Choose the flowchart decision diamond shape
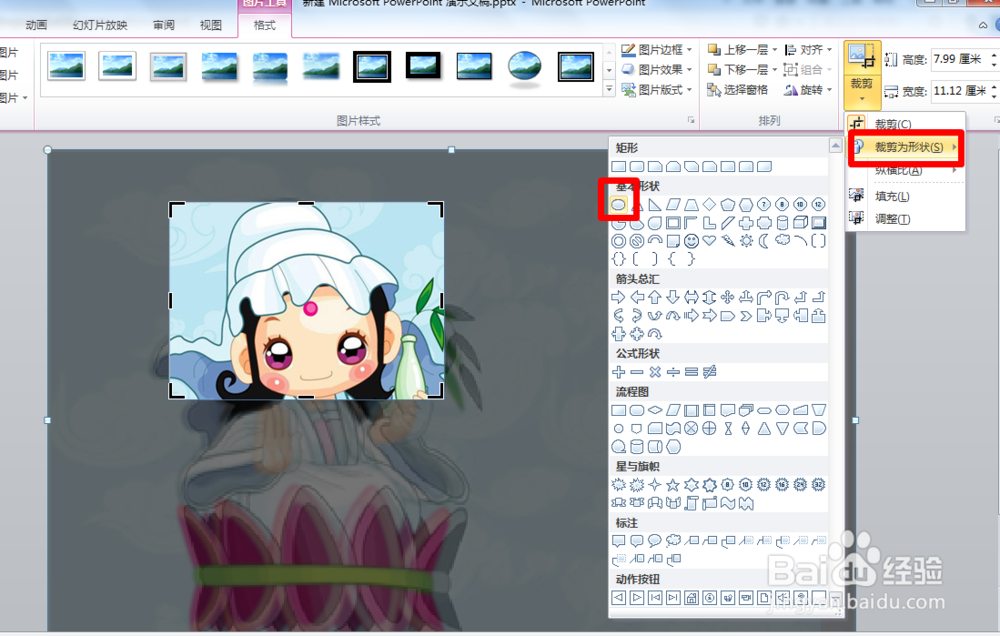Viewport: 1000px width, 636px height. tap(654, 410)
